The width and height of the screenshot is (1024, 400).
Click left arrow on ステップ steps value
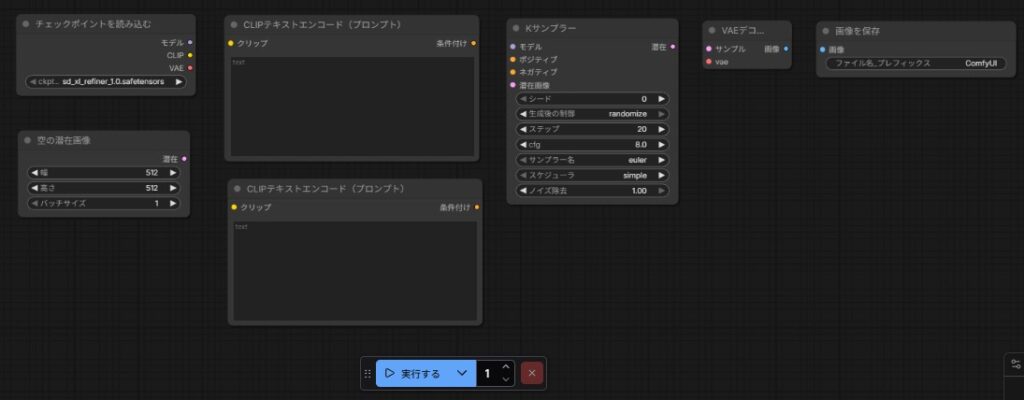(x=522, y=129)
